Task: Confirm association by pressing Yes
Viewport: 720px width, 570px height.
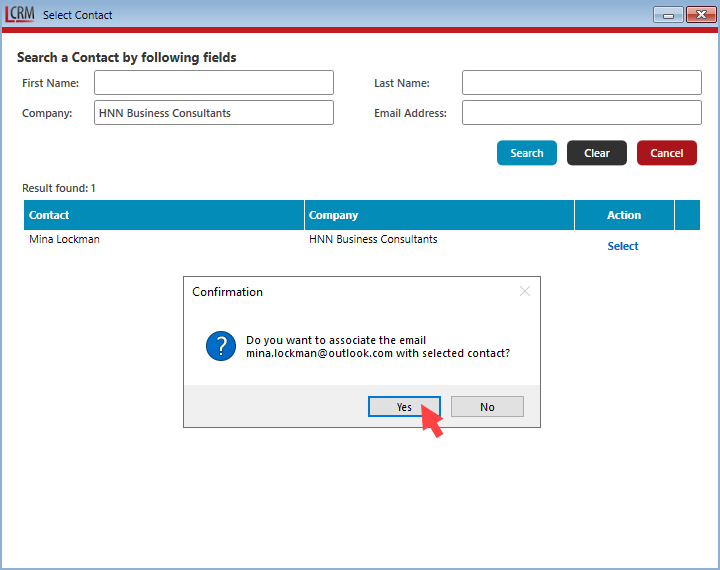Action: (404, 407)
